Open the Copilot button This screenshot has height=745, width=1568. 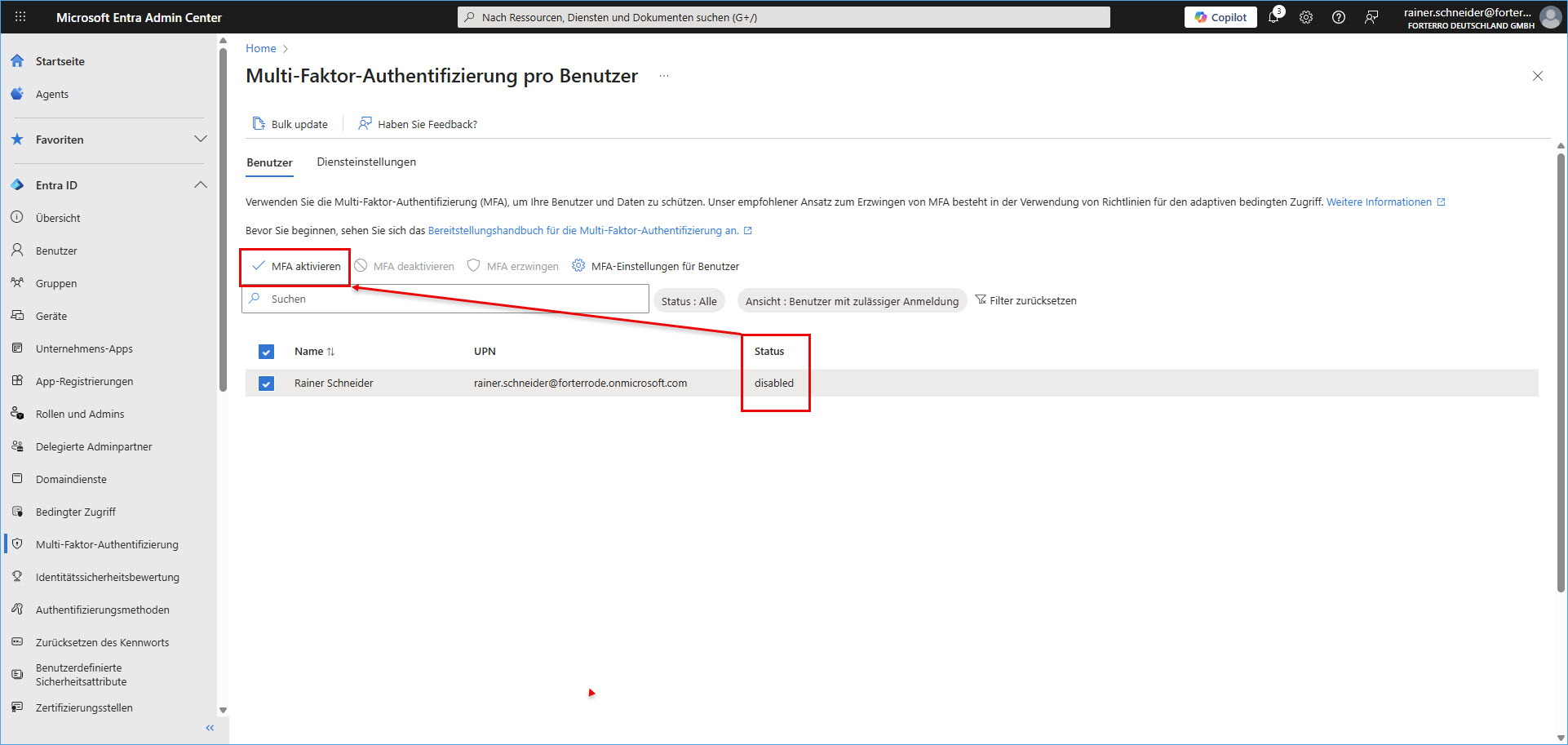coord(1220,17)
